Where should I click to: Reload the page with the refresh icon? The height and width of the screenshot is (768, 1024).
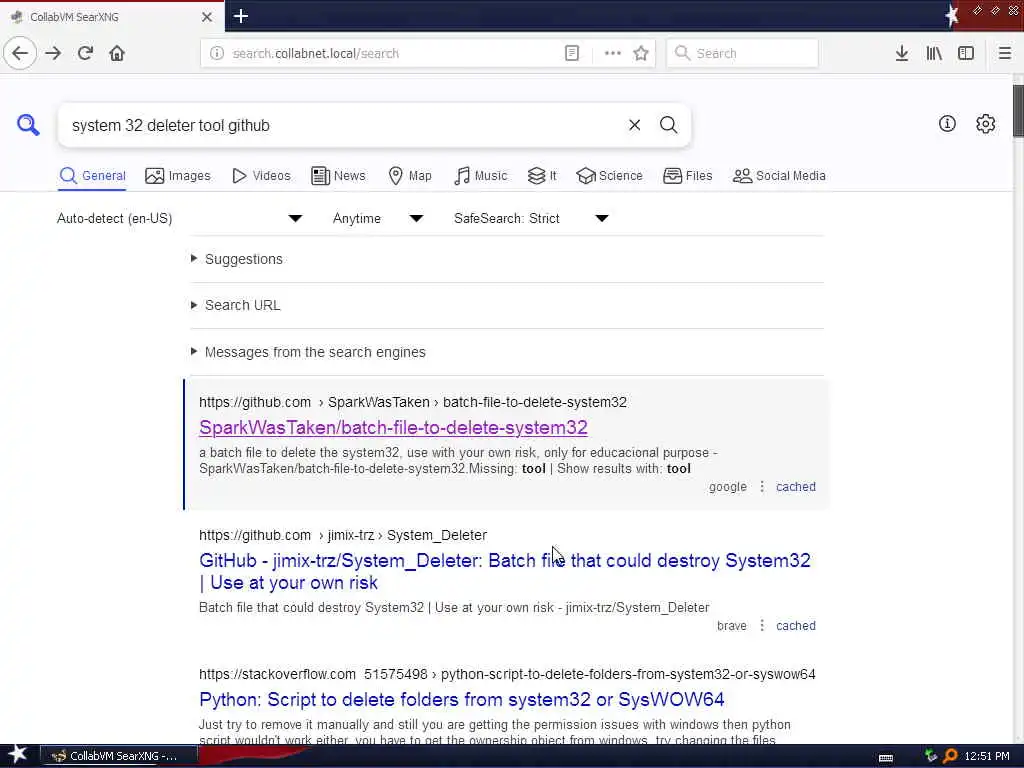pos(86,53)
